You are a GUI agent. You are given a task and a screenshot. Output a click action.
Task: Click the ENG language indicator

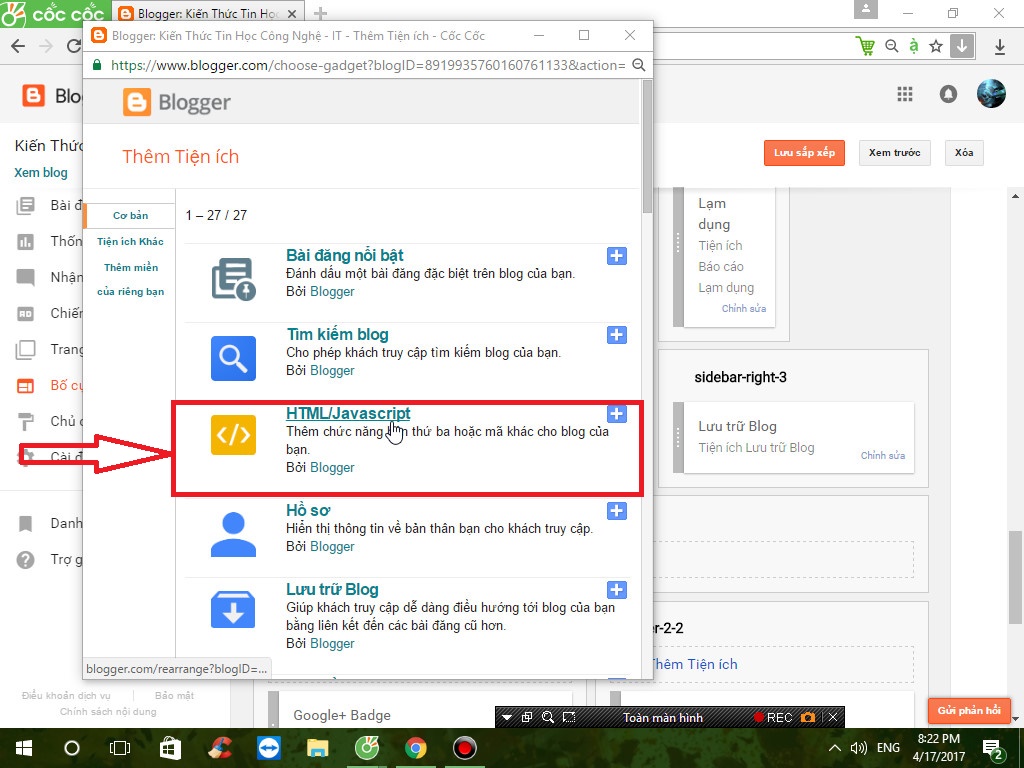tap(888, 748)
